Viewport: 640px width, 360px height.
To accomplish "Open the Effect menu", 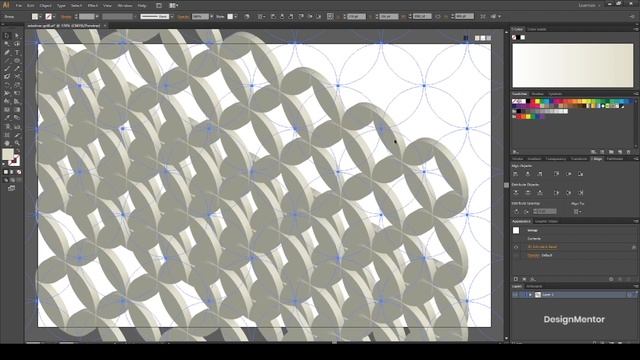I will 93,6.
